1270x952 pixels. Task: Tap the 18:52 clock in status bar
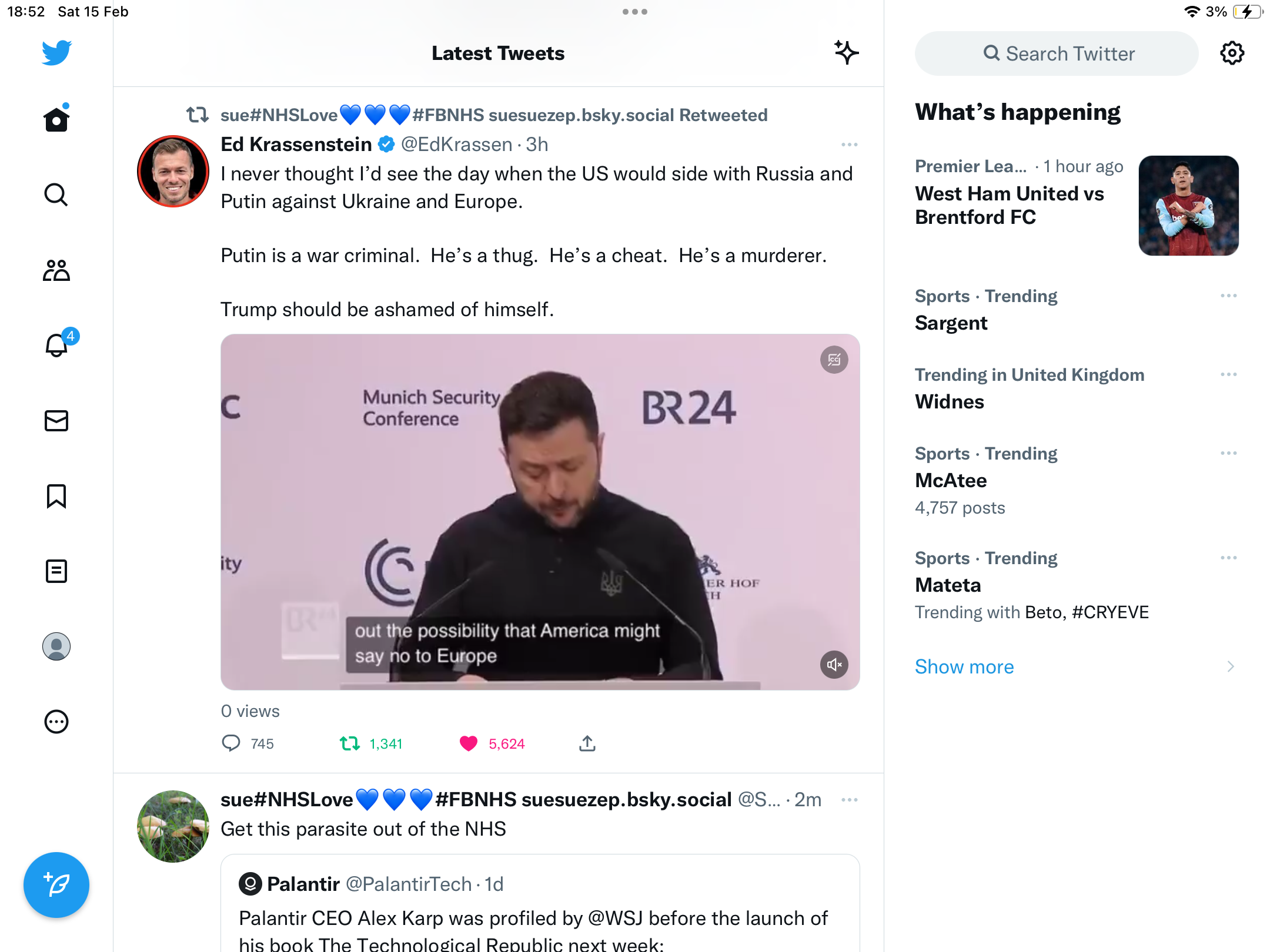[x=26, y=12]
